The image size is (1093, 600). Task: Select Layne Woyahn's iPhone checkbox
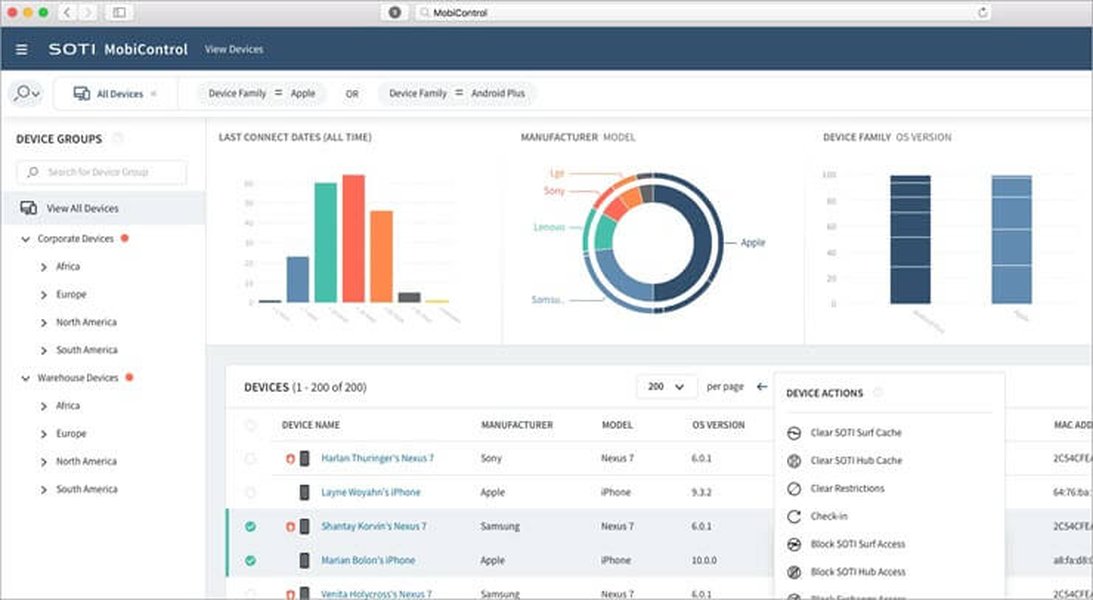[250, 493]
